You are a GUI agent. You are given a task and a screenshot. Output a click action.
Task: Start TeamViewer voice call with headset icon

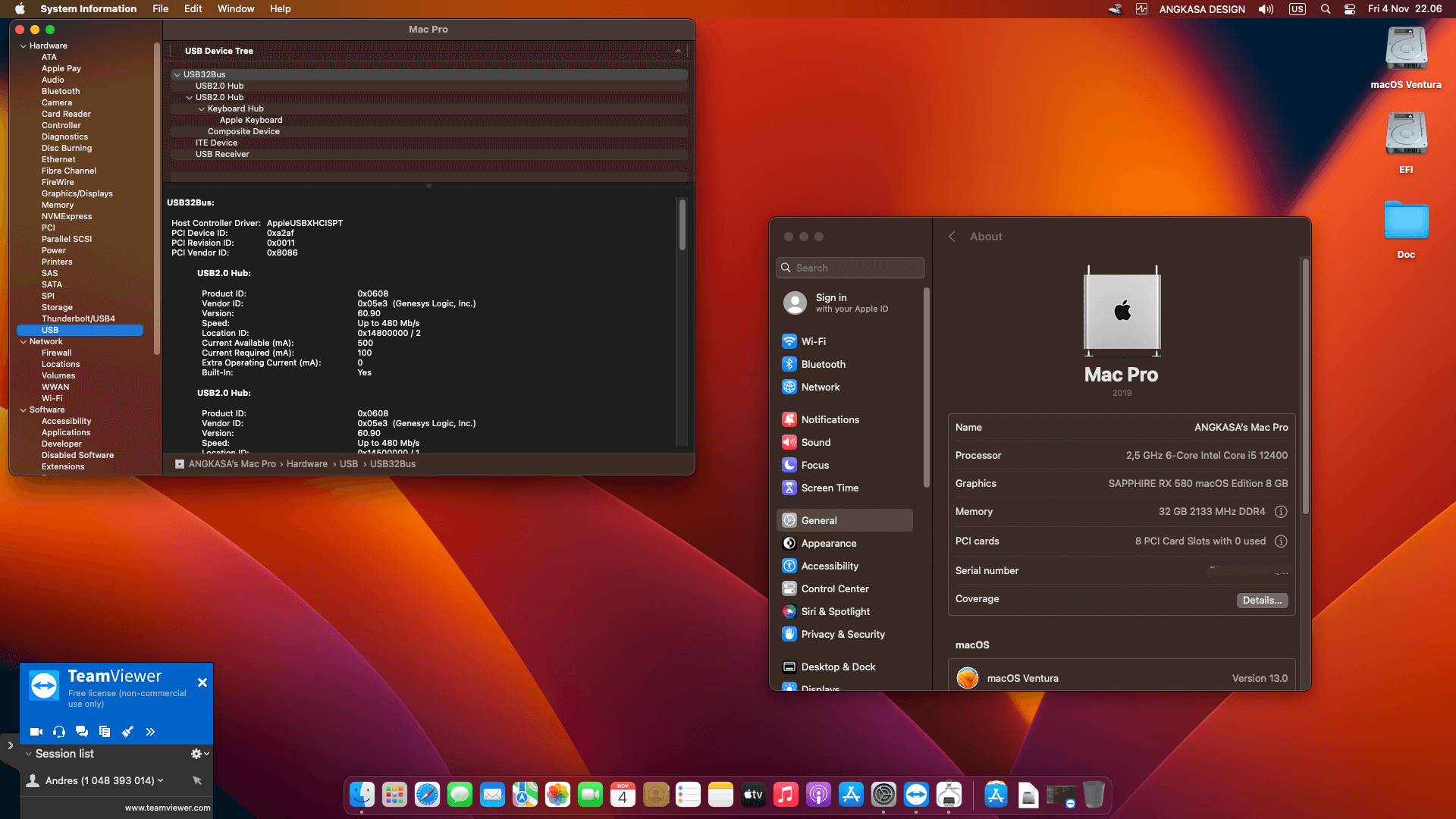tap(59, 732)
